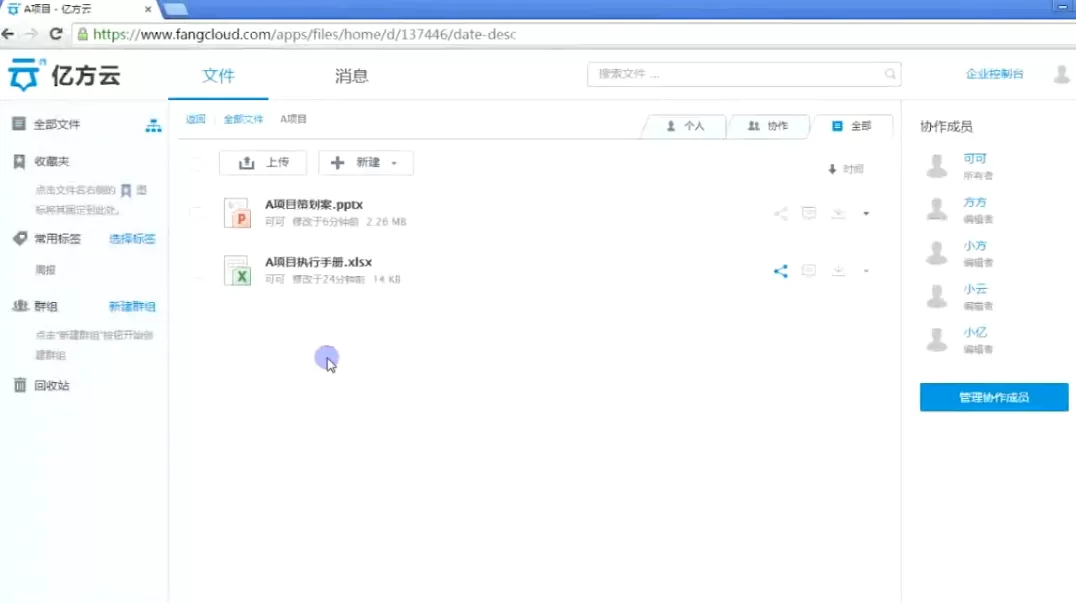Click the A项目 breadcrumb text
The width and height of the screenshot is (1076, 604).
(293, 119)
